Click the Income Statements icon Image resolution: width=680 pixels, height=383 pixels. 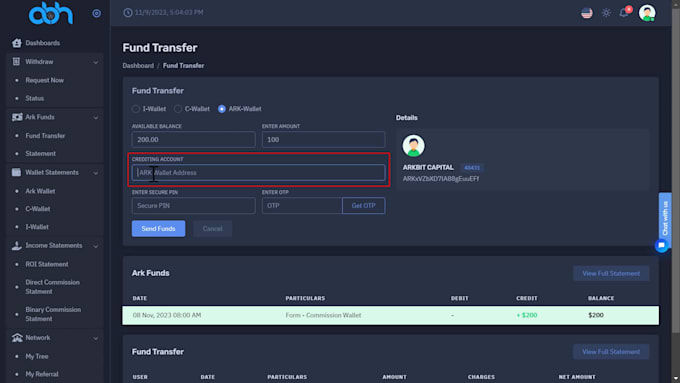tap(16, 246)
